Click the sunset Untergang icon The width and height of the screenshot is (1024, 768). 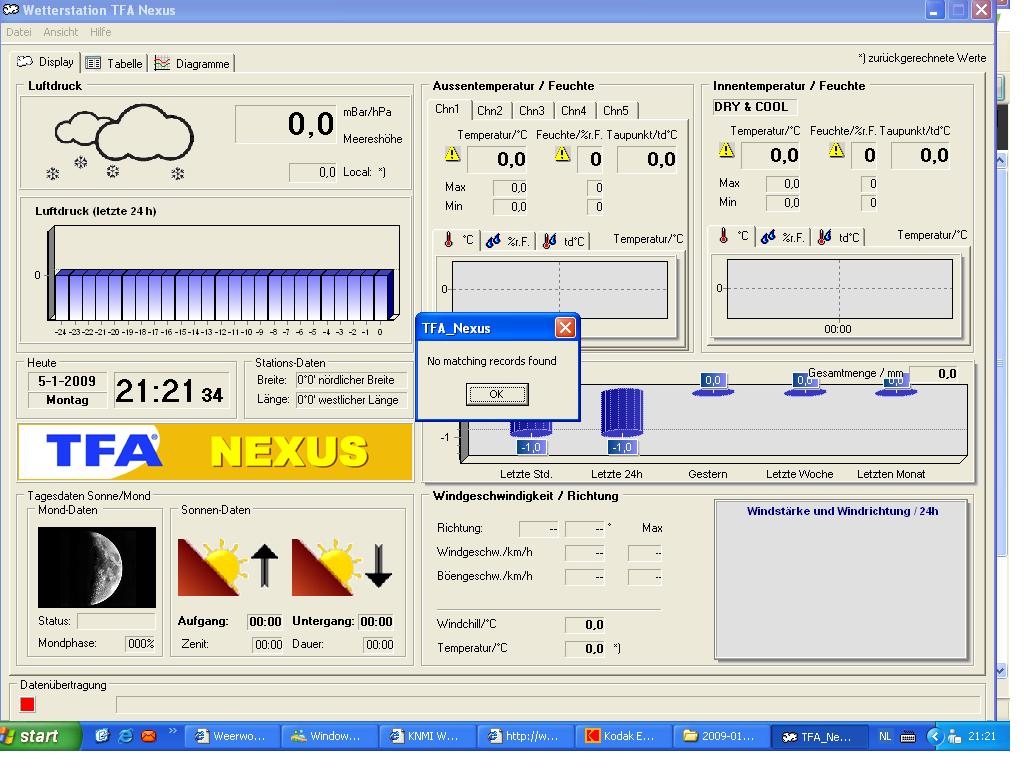[343, 567]
